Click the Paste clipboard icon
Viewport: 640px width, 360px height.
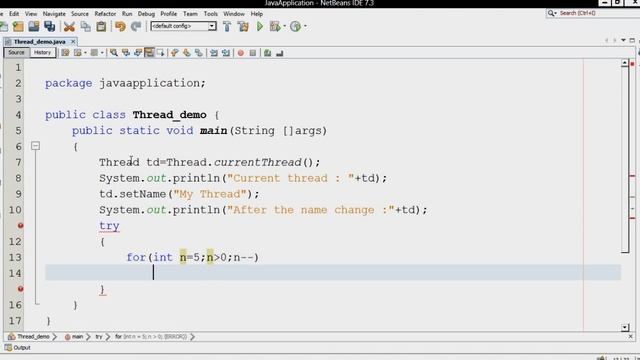tap(101, 27)
